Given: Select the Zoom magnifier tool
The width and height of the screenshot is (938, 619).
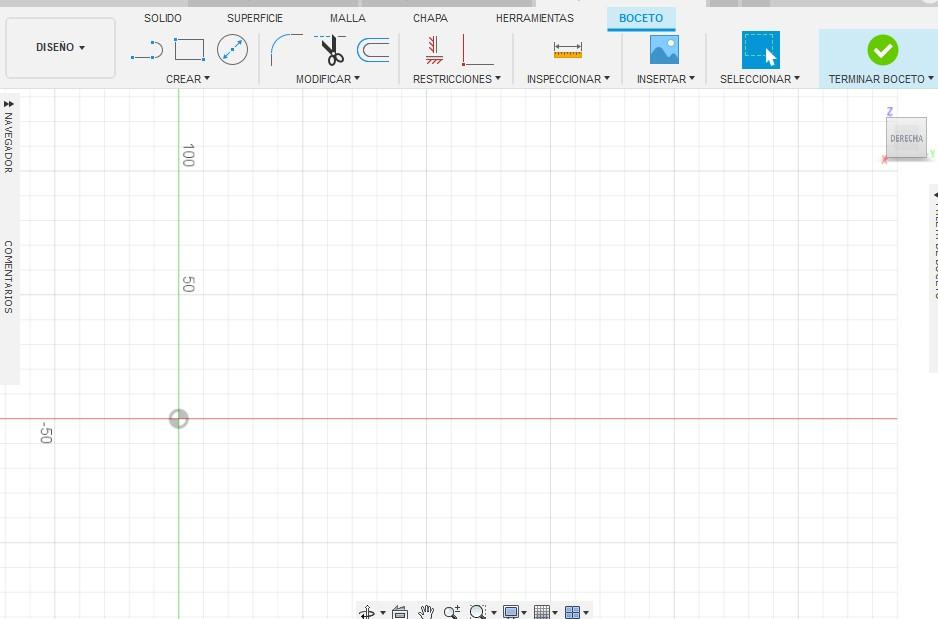Looking at the screenshot, I should coord(452,612).
